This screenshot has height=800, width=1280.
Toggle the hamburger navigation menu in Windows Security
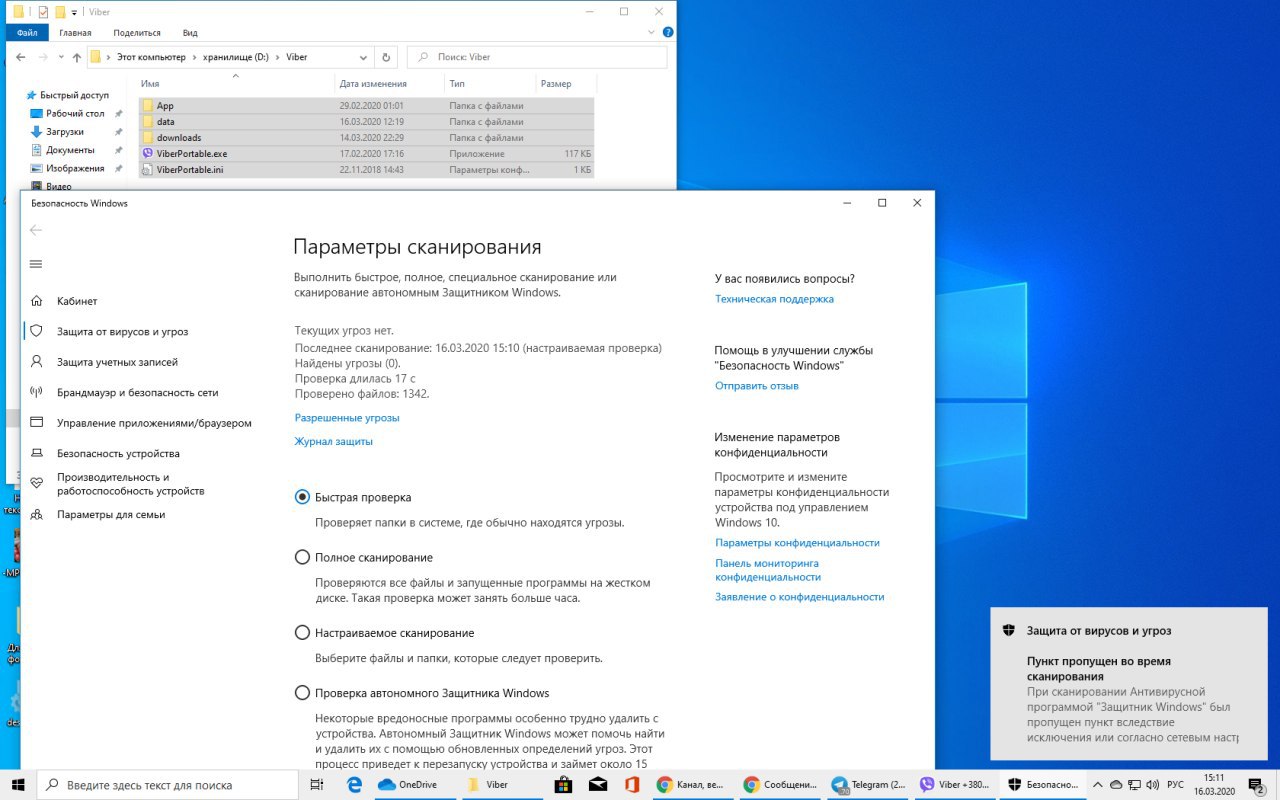36,264
